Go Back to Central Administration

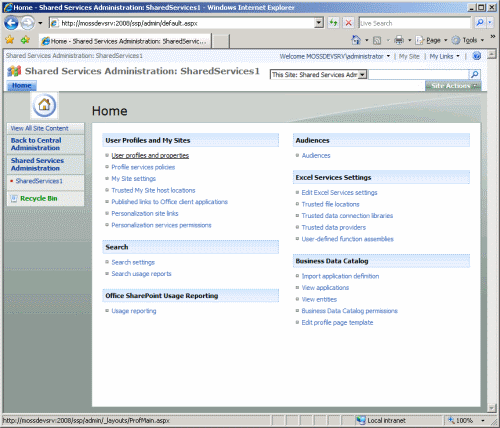[x=36, y=144]
